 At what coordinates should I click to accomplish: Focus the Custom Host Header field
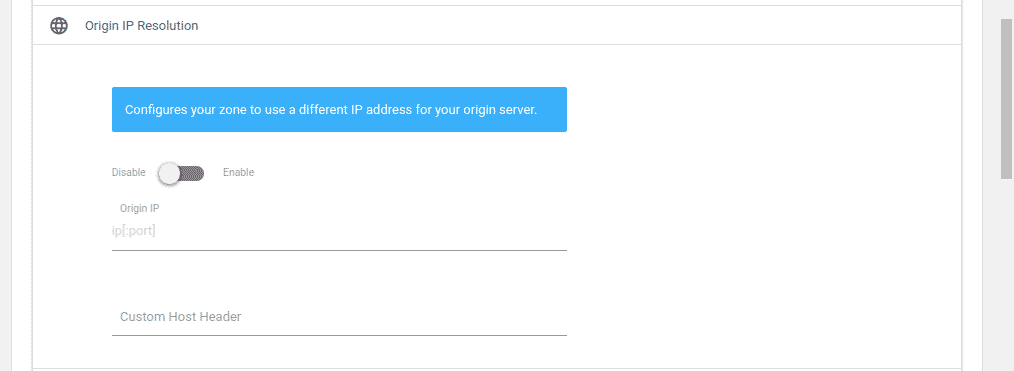(340, 317)
